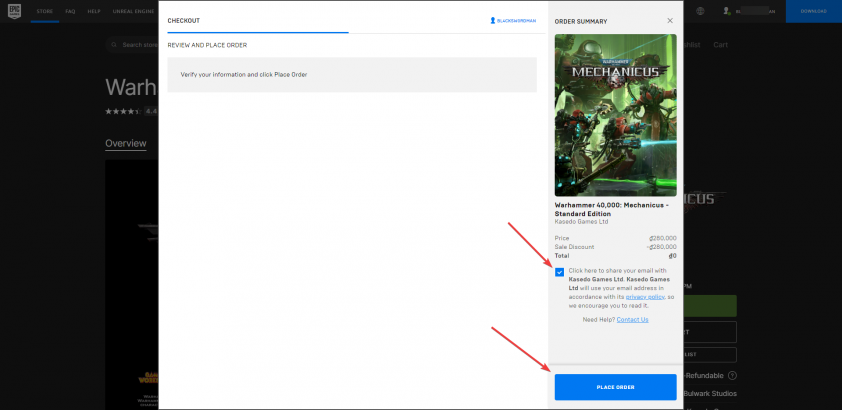This screenshot has width=842, height=410.
Task: Click the Download button in the top bar
Action: 814,11
